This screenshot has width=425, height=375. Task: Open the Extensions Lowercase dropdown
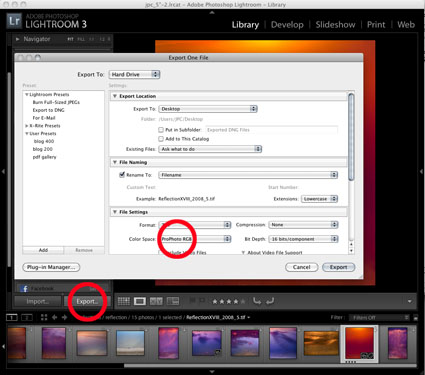[x=320, y=199]
